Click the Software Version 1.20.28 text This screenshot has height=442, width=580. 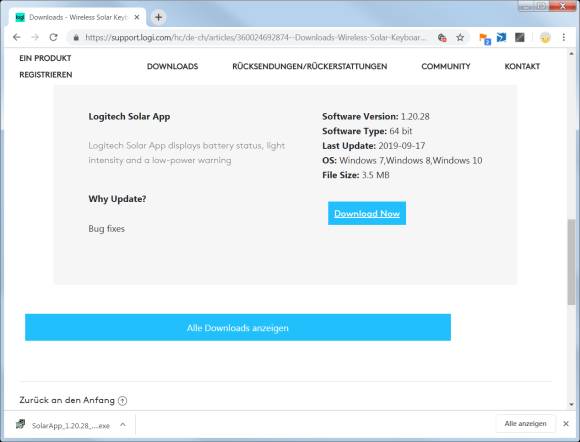[x=376, y=117]
